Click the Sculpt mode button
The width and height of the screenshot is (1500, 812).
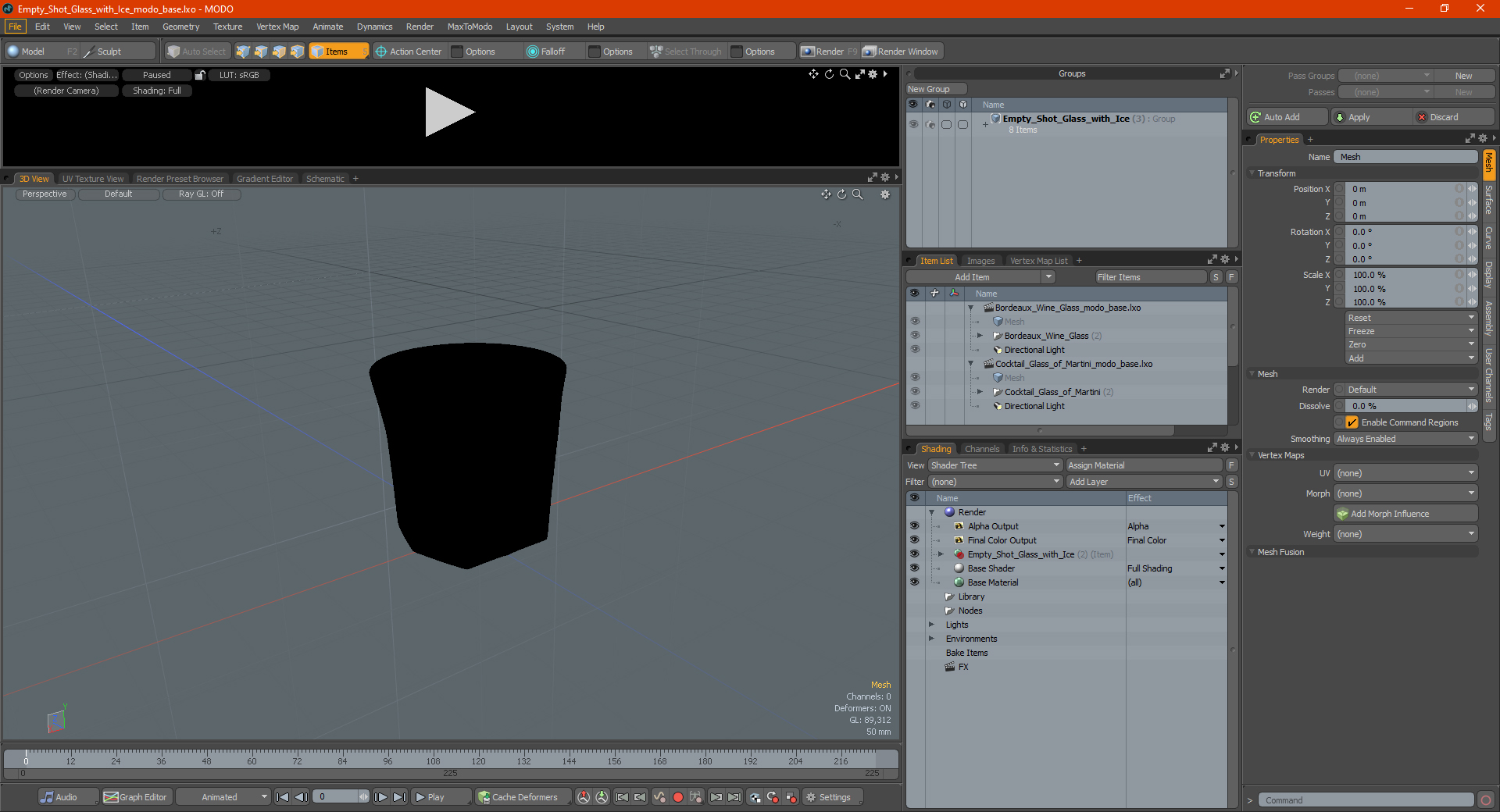pos(118,52)
